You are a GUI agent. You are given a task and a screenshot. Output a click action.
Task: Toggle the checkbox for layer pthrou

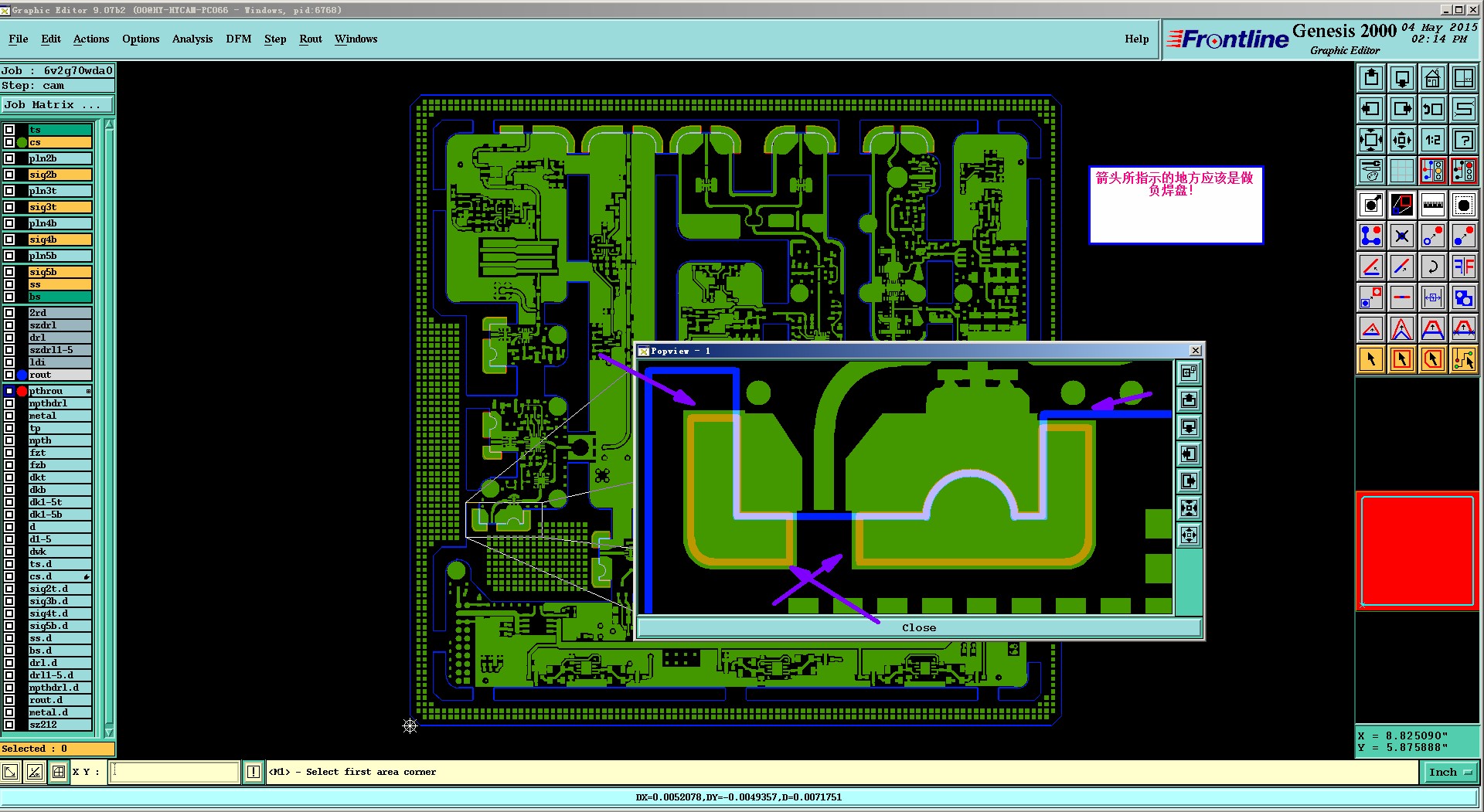(9, 391)
